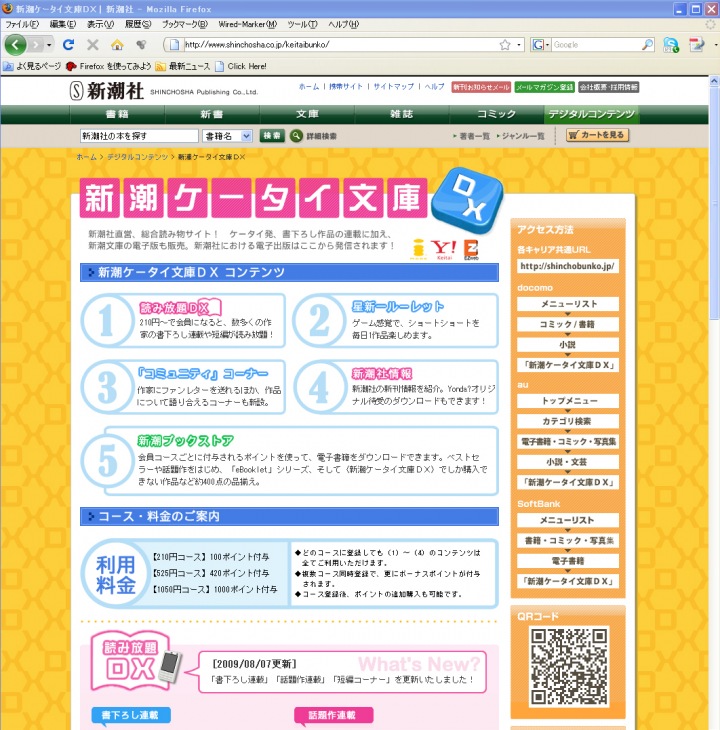Click the blue 書下ろし連載 button
Image resolution: width=720 pixels, height=730 pixels.
tap(131, 715)
